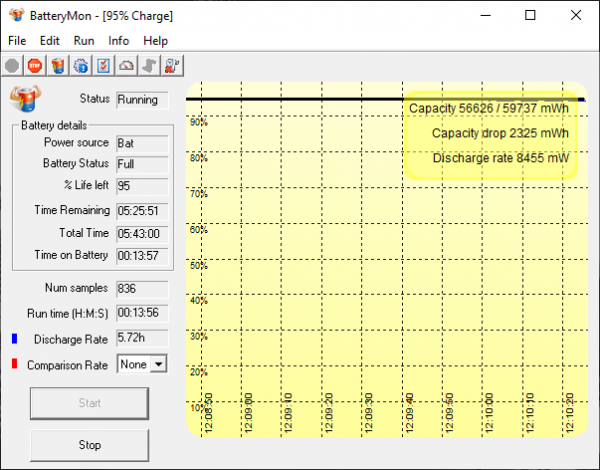The image size is (600, 470).
Task: Click the Capacity 56626 / 59737 mWh text
Action: point(489,109)
